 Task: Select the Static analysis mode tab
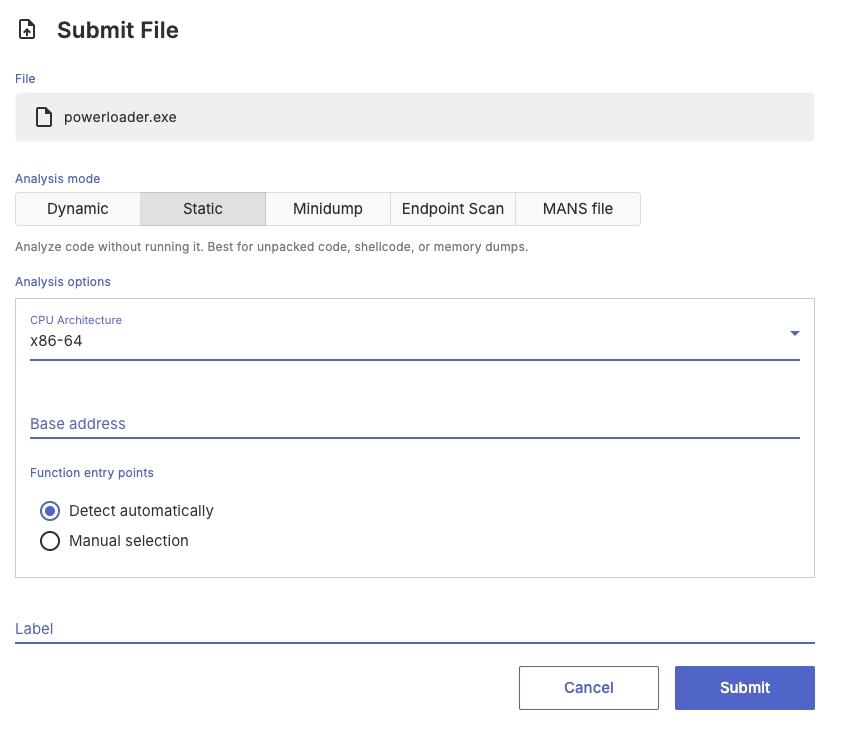tap(203, 209)
